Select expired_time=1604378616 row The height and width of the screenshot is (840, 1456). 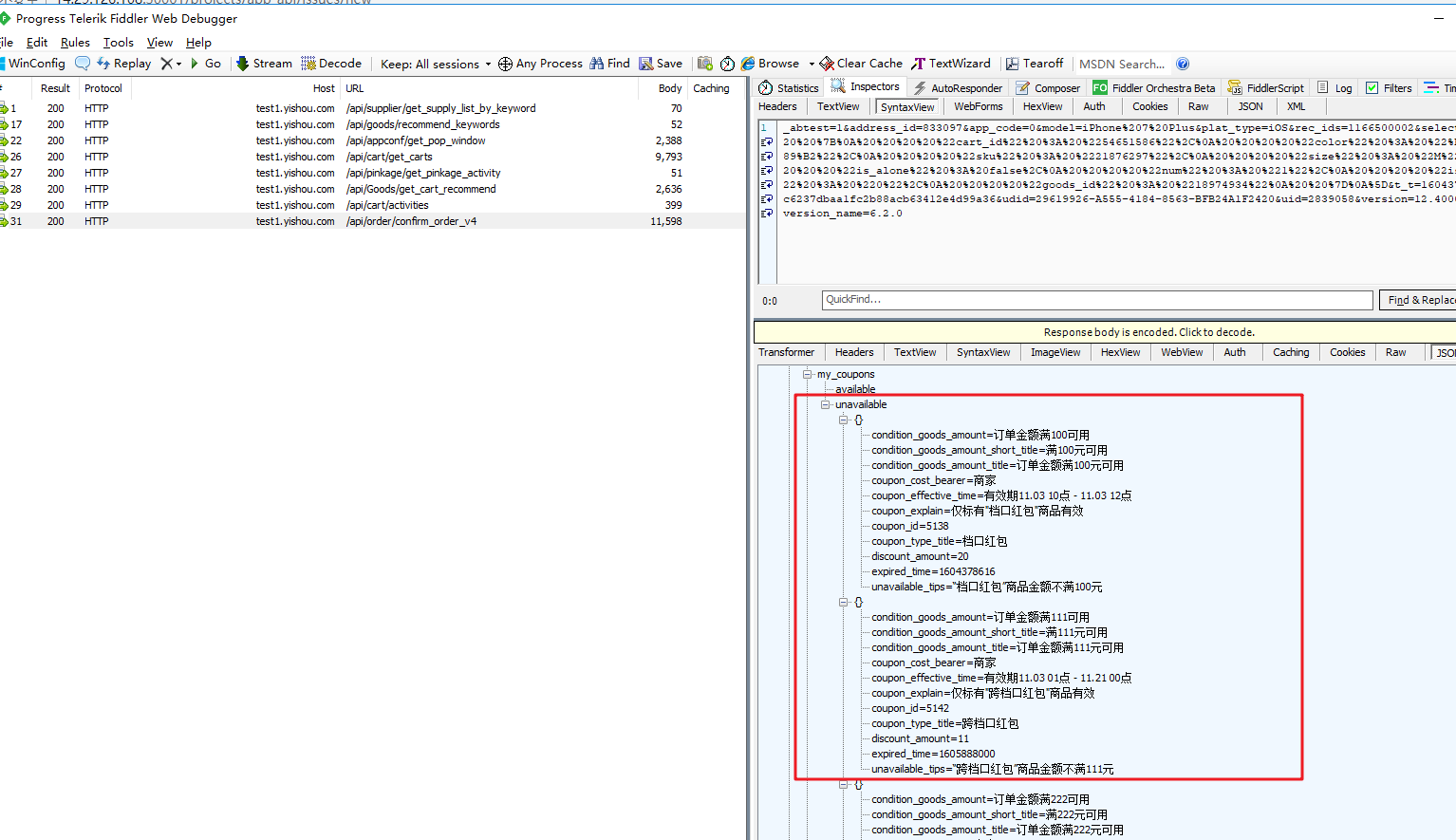933,571
